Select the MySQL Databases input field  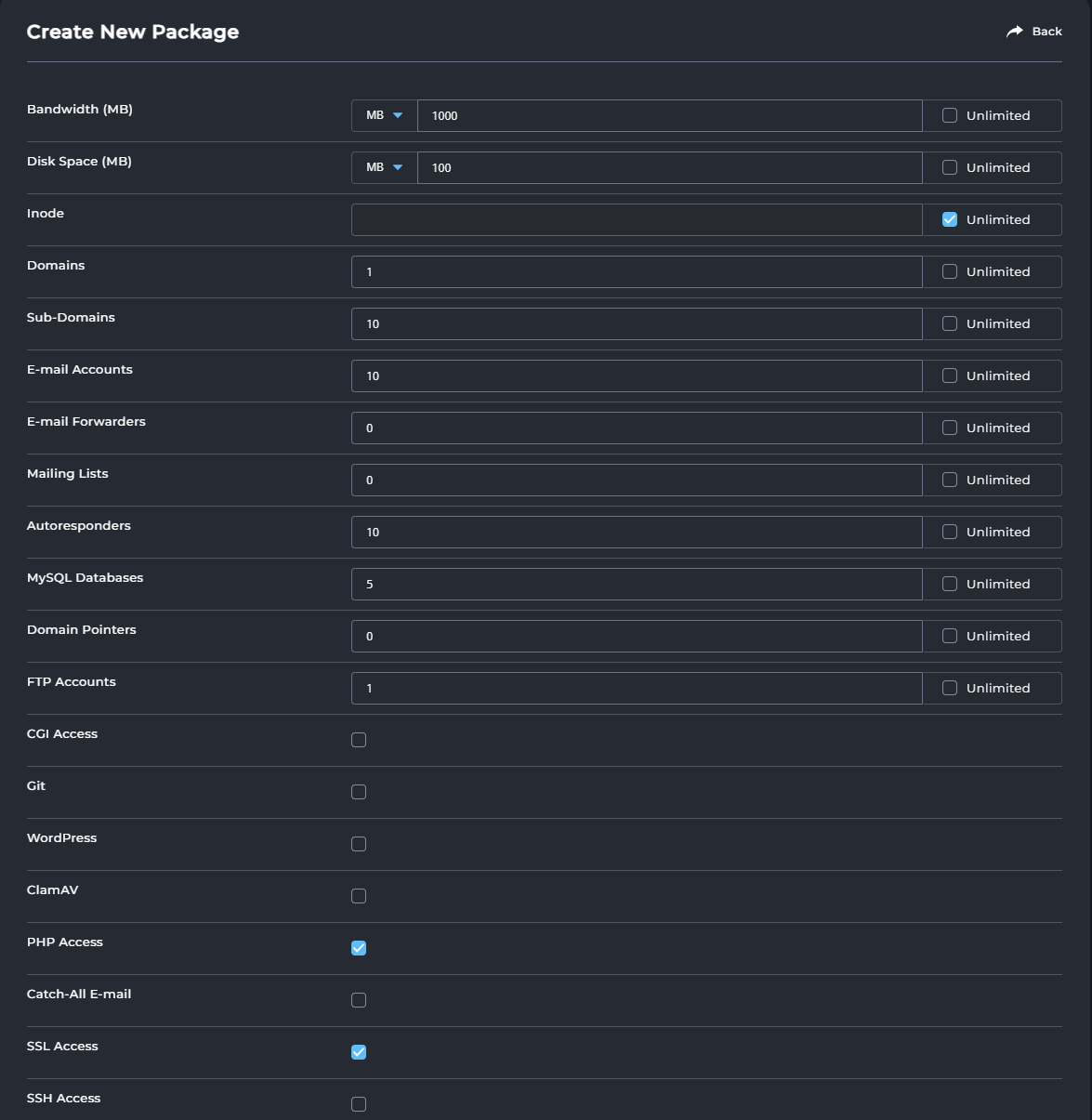point(637,584)
